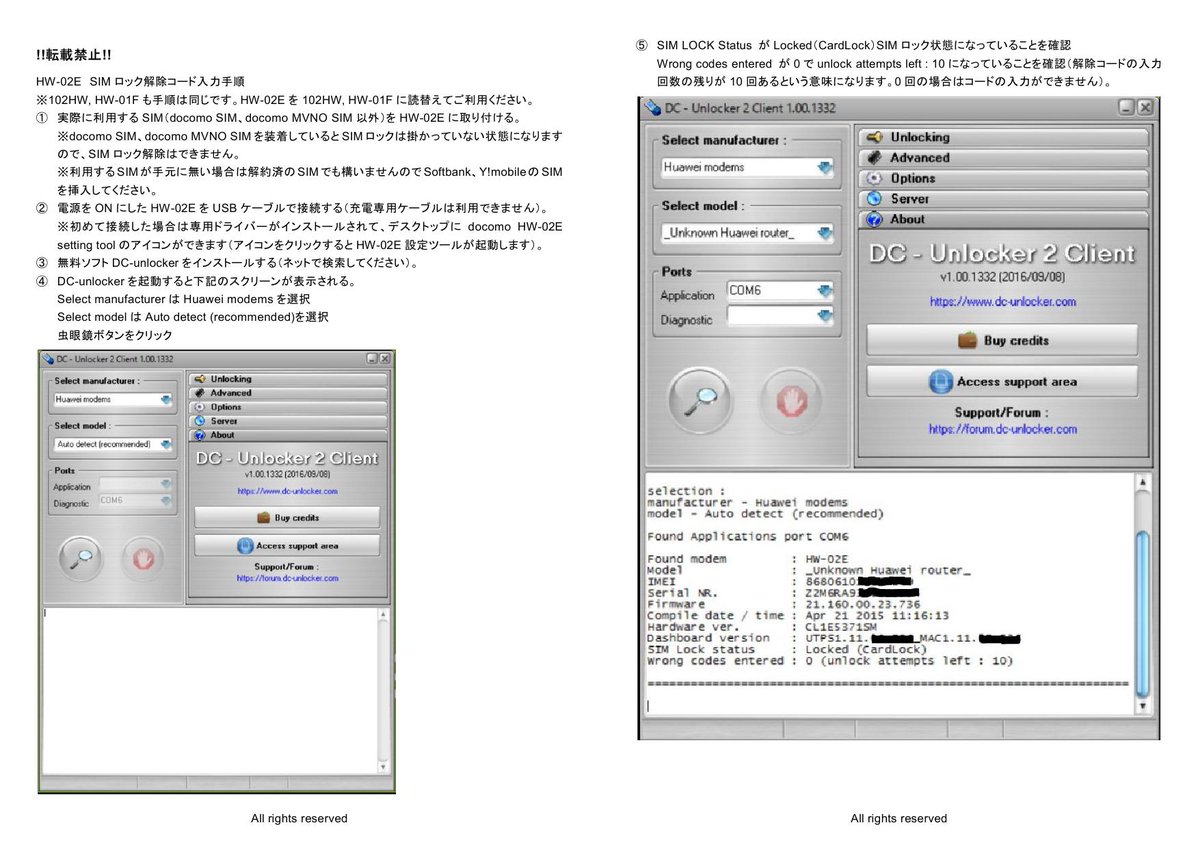Click Access support area button in small window

287,546
